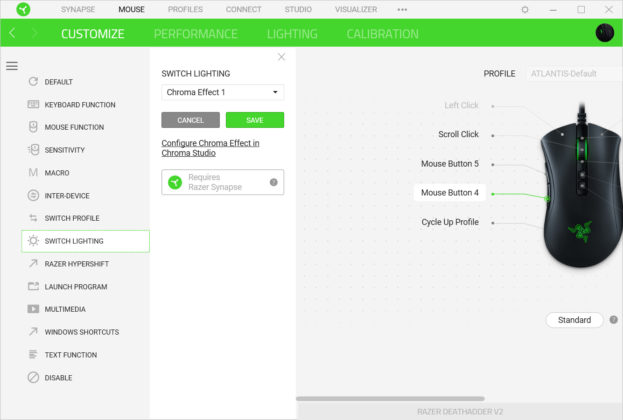The image size is (623, 420).
Task: Click the Inter-Device icon
Action: (x=33, y=195)
